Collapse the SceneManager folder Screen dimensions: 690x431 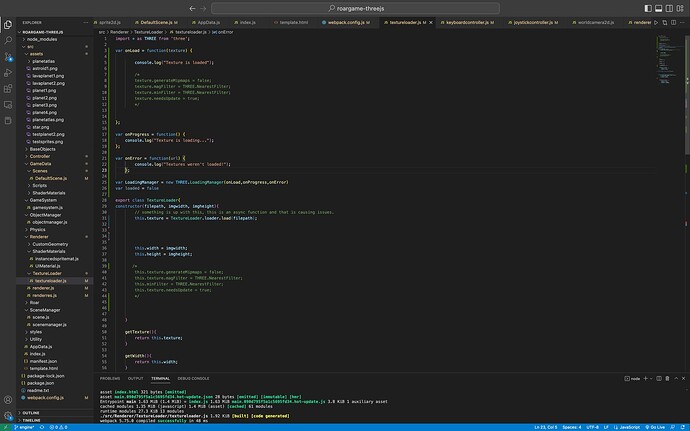tap(55, 310)
